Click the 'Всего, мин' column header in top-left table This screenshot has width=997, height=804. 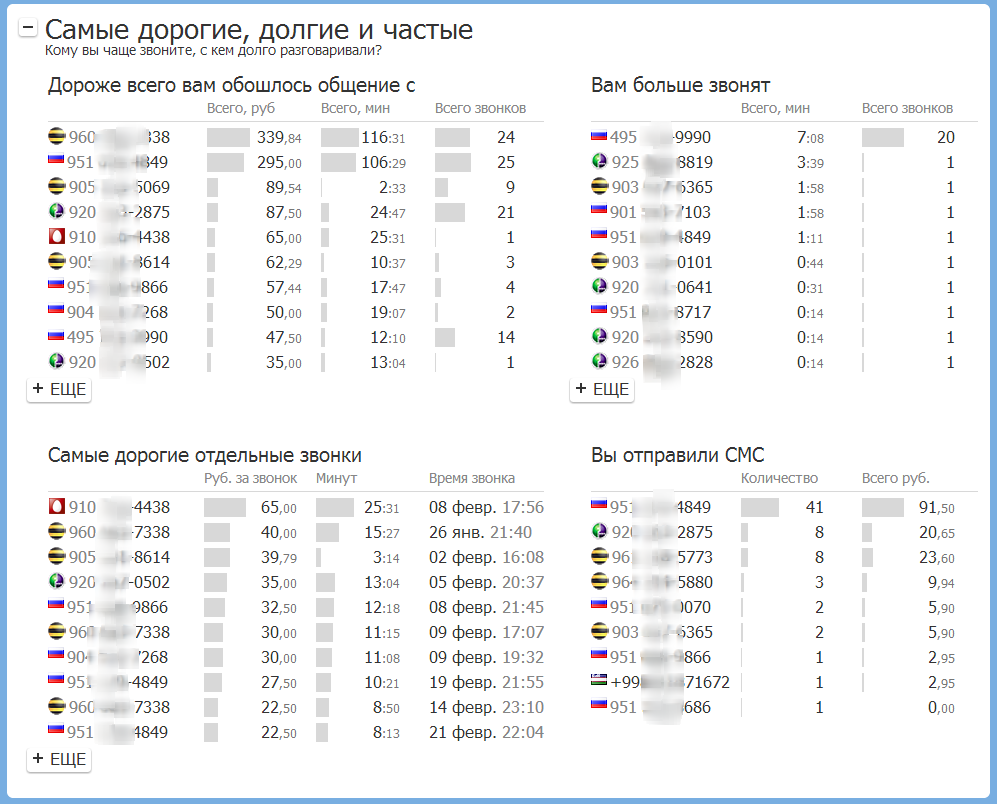(355, 108)
